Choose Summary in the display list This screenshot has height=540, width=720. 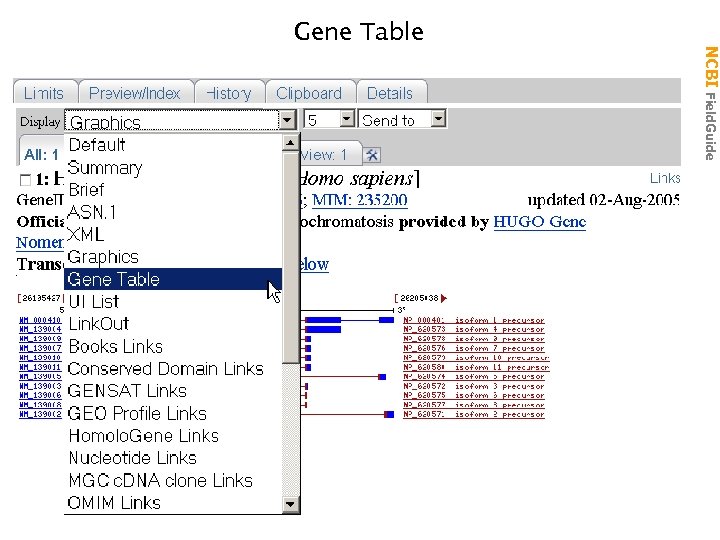point(105,167)
